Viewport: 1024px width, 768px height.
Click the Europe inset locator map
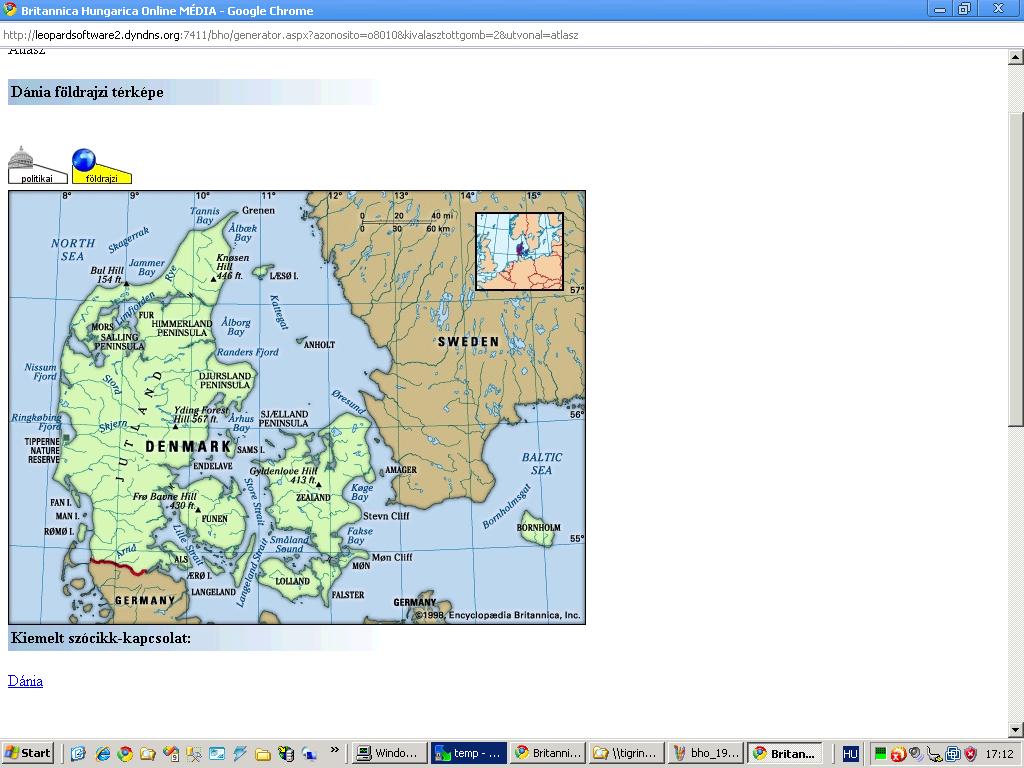[519, 251]
